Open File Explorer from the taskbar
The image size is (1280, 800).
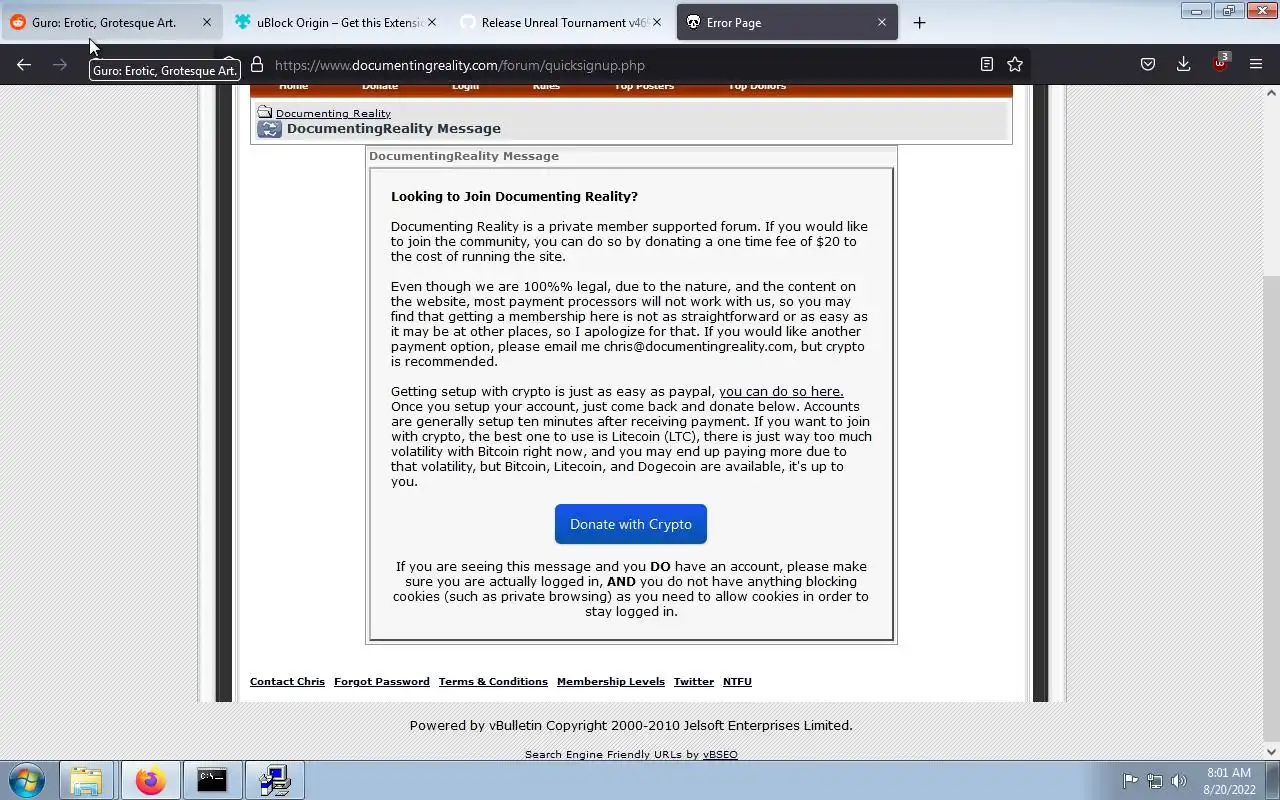[86, 780]
